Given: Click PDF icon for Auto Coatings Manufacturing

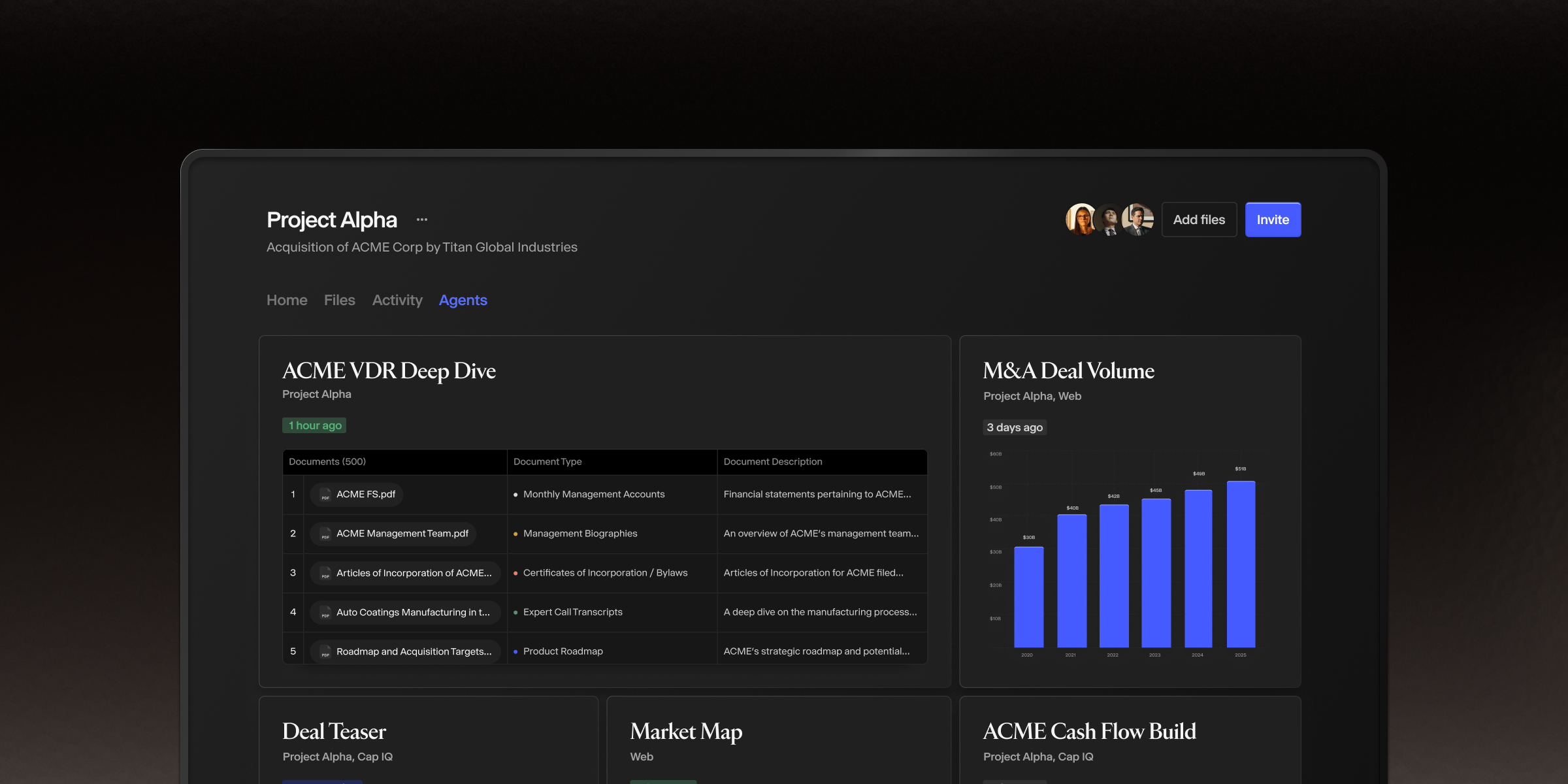Looking at the screenshot, I should pos(325,612).
